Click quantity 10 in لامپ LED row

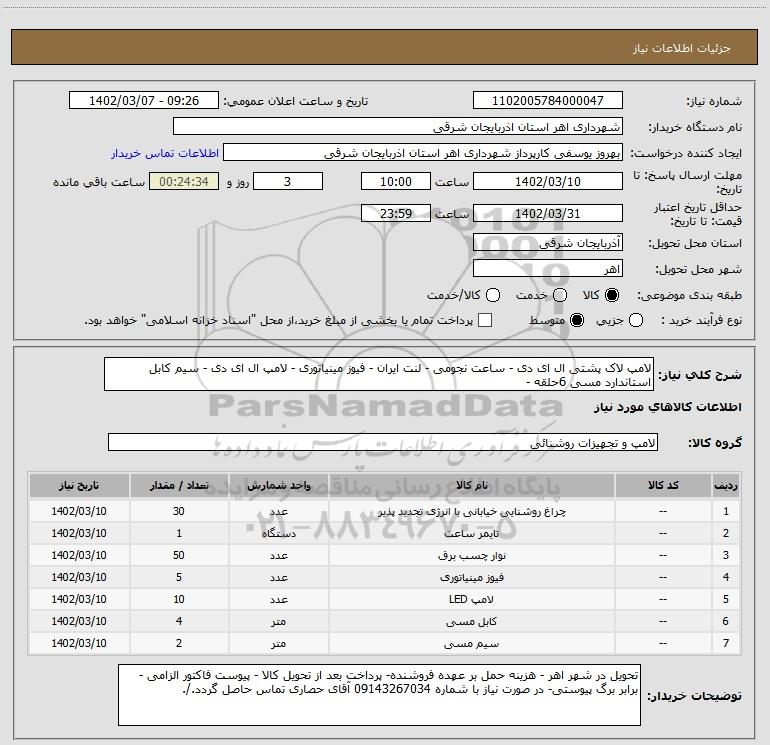point(179,599)
